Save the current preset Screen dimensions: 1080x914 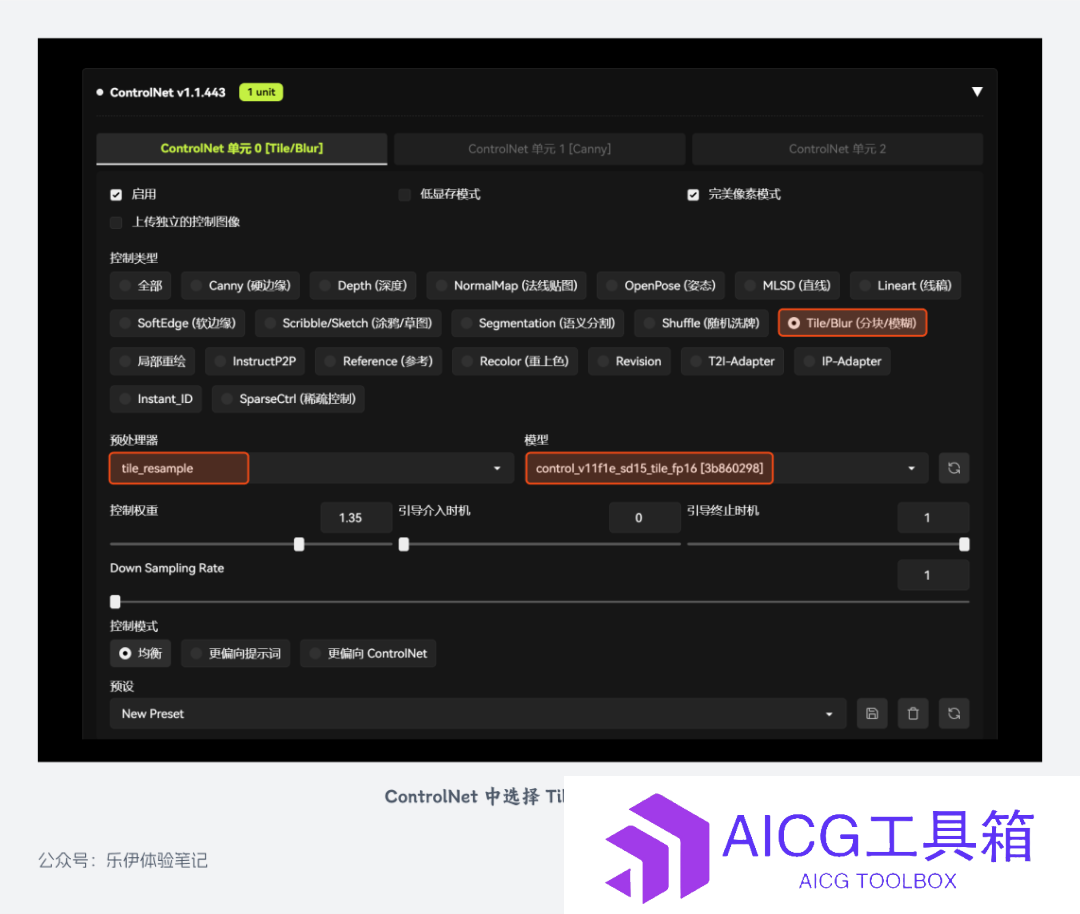[872, 714]
